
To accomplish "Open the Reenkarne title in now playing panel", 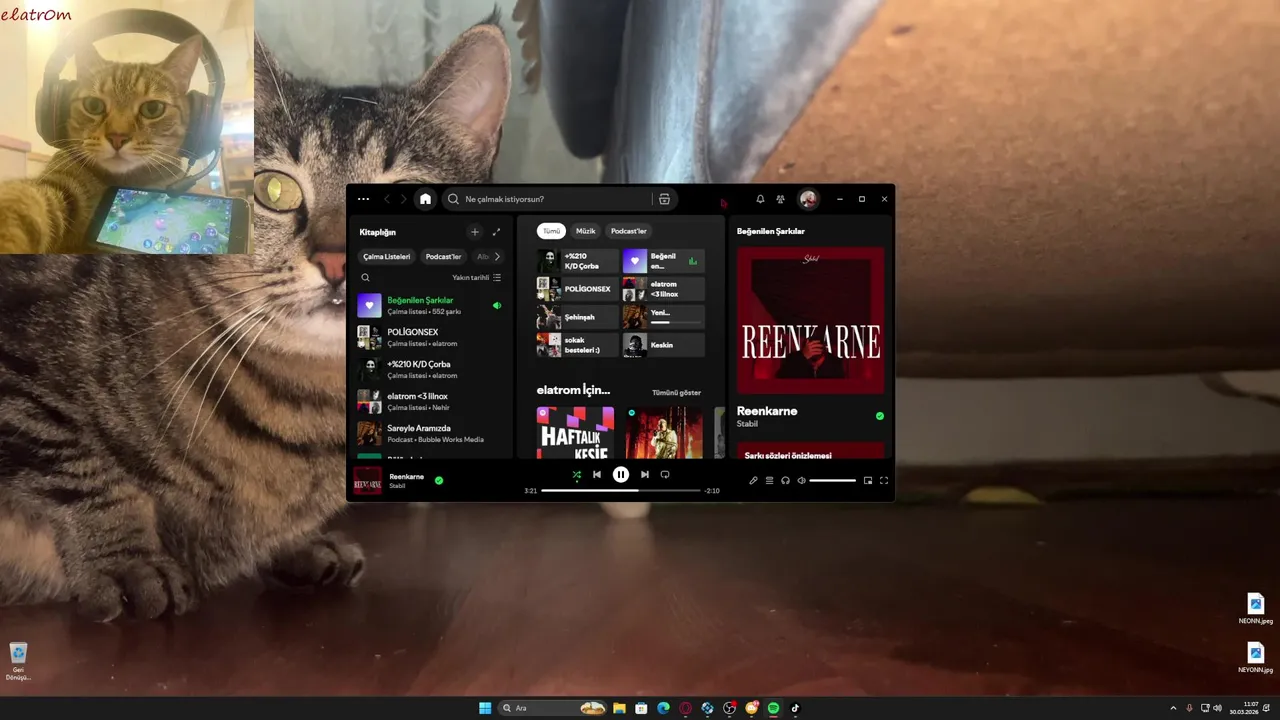I will 767,411.
